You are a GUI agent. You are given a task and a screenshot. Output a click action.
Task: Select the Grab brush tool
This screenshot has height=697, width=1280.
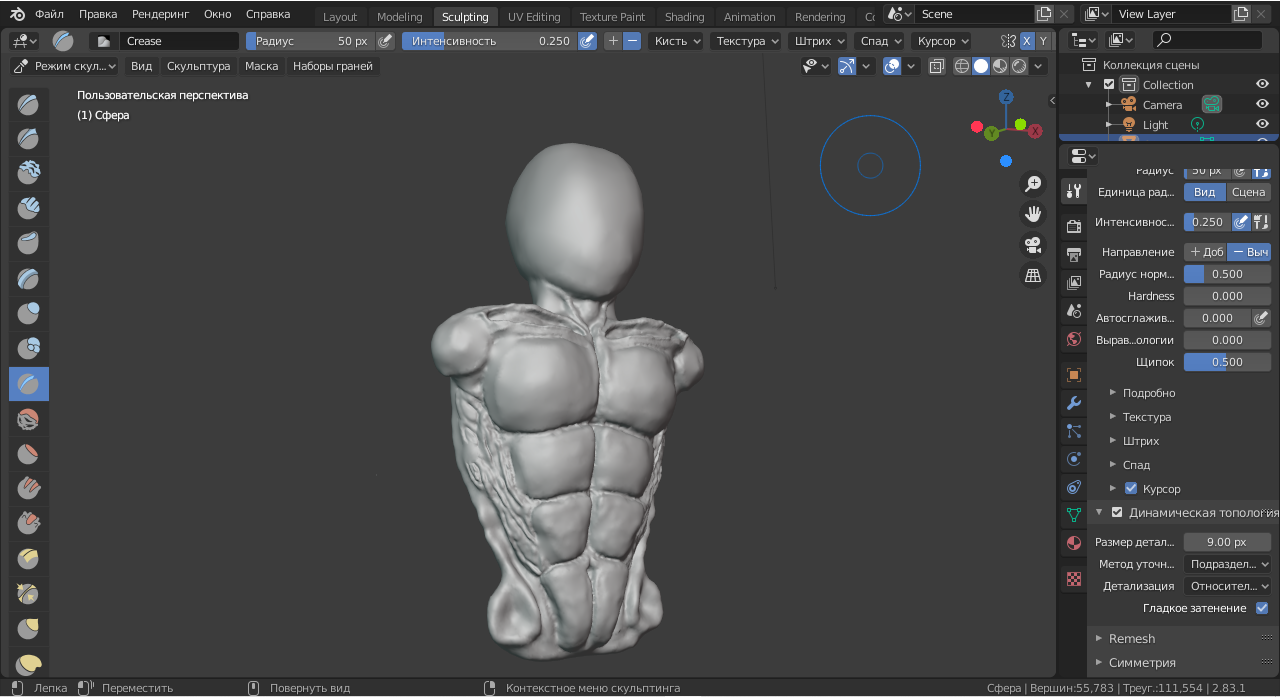(x=29, y=629)
